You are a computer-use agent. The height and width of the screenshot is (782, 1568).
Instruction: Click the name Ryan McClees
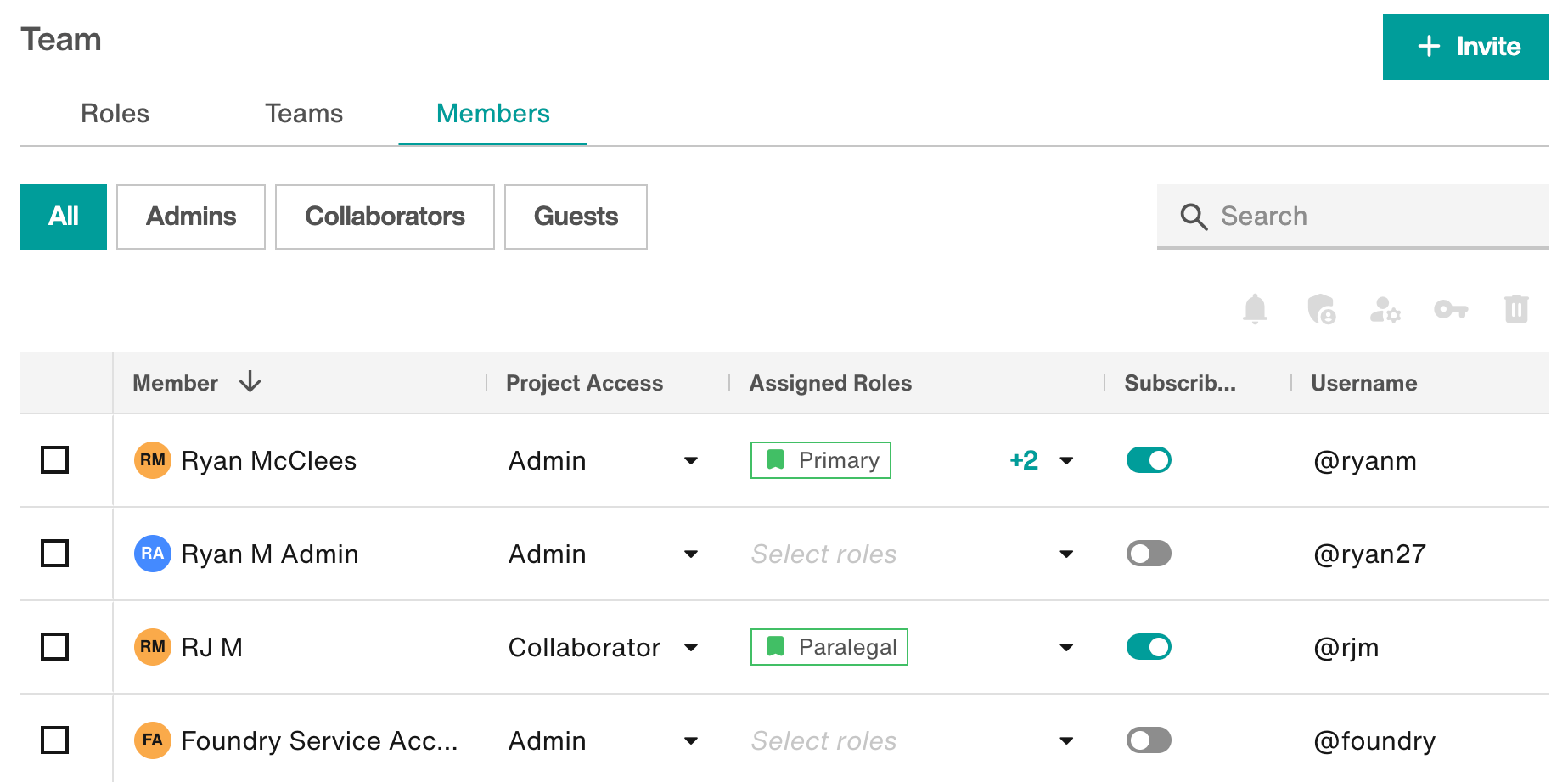tap(269, 461)
